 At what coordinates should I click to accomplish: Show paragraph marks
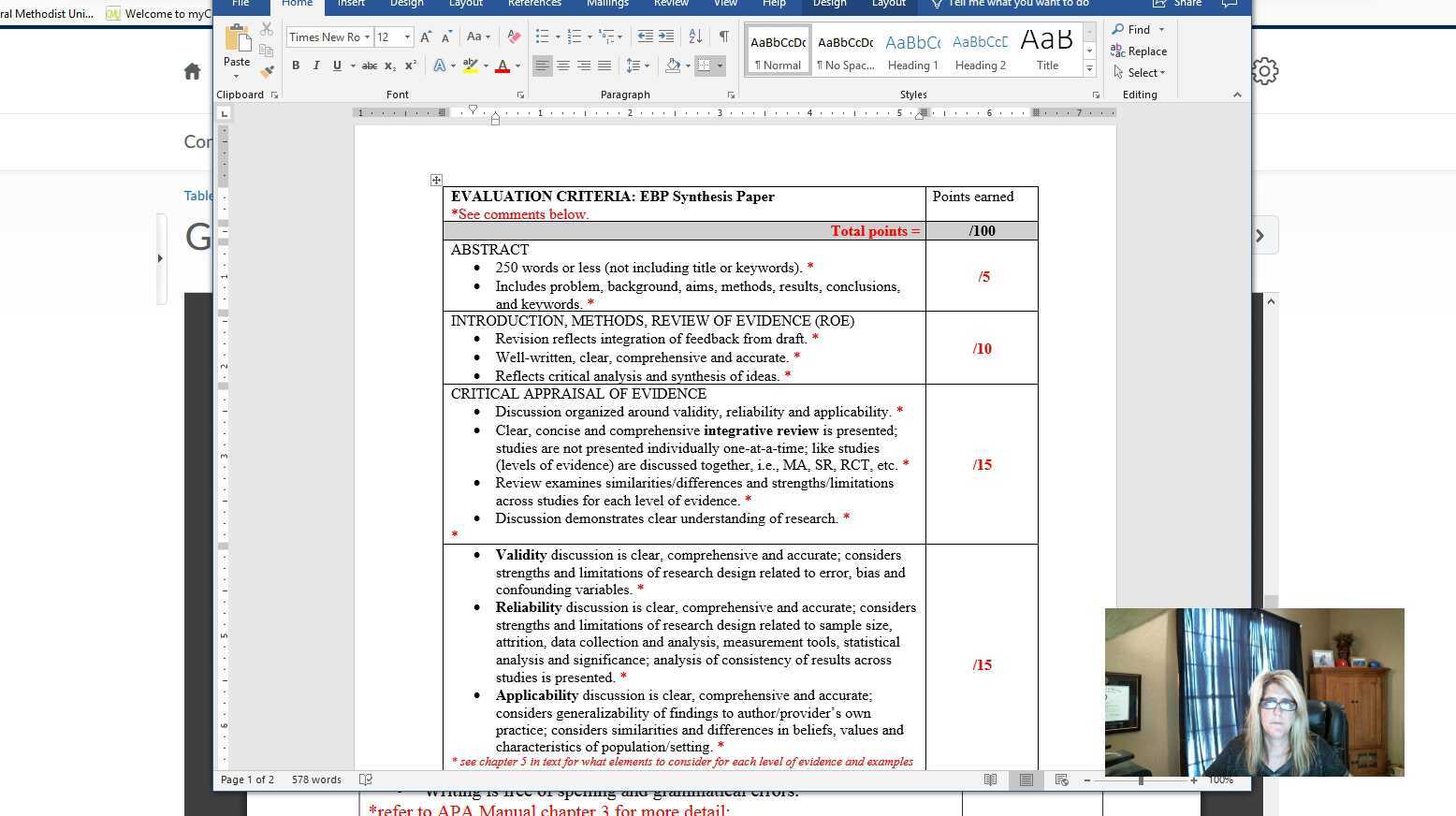point(724,36)
